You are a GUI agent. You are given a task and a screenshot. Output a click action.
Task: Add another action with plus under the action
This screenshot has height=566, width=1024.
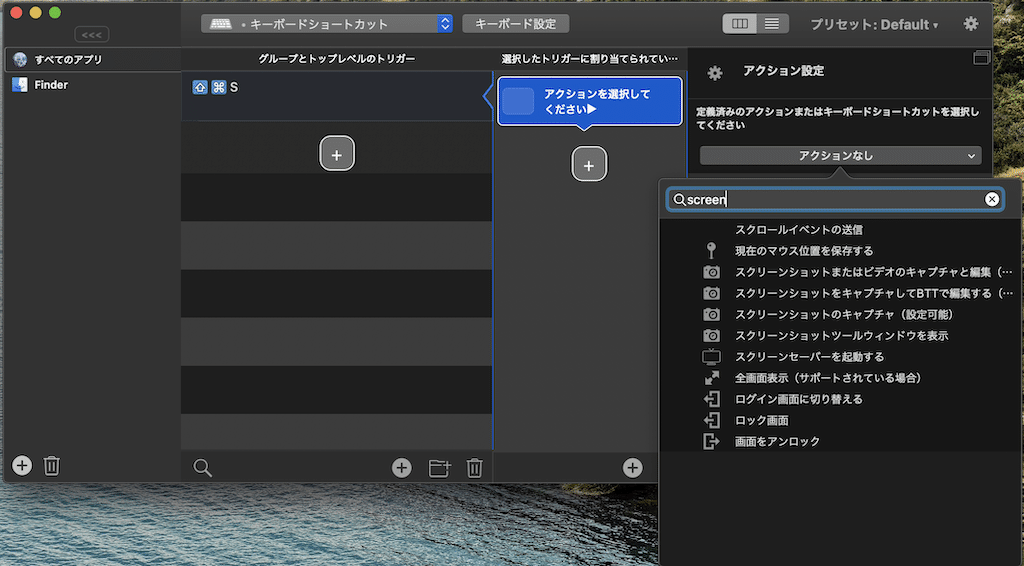[589, 164]
